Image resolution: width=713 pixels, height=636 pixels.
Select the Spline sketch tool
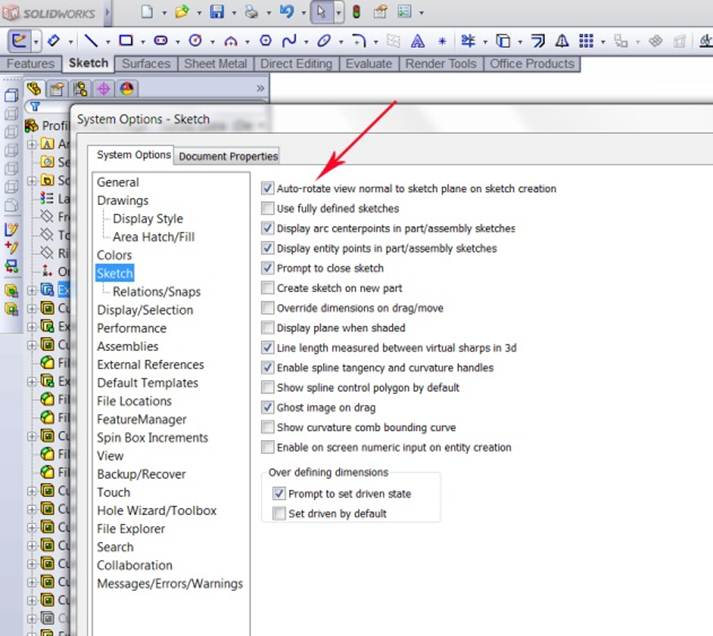pos(290,41)
